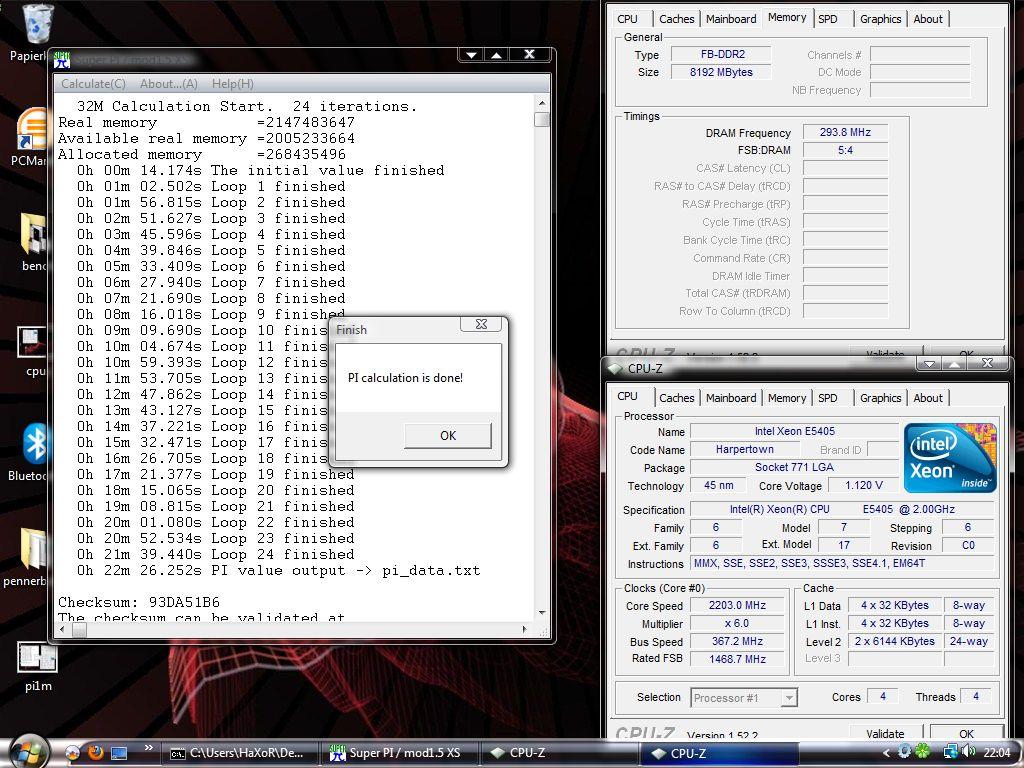Open Graphics tab in CPU-Z processor window

(880, 398)
